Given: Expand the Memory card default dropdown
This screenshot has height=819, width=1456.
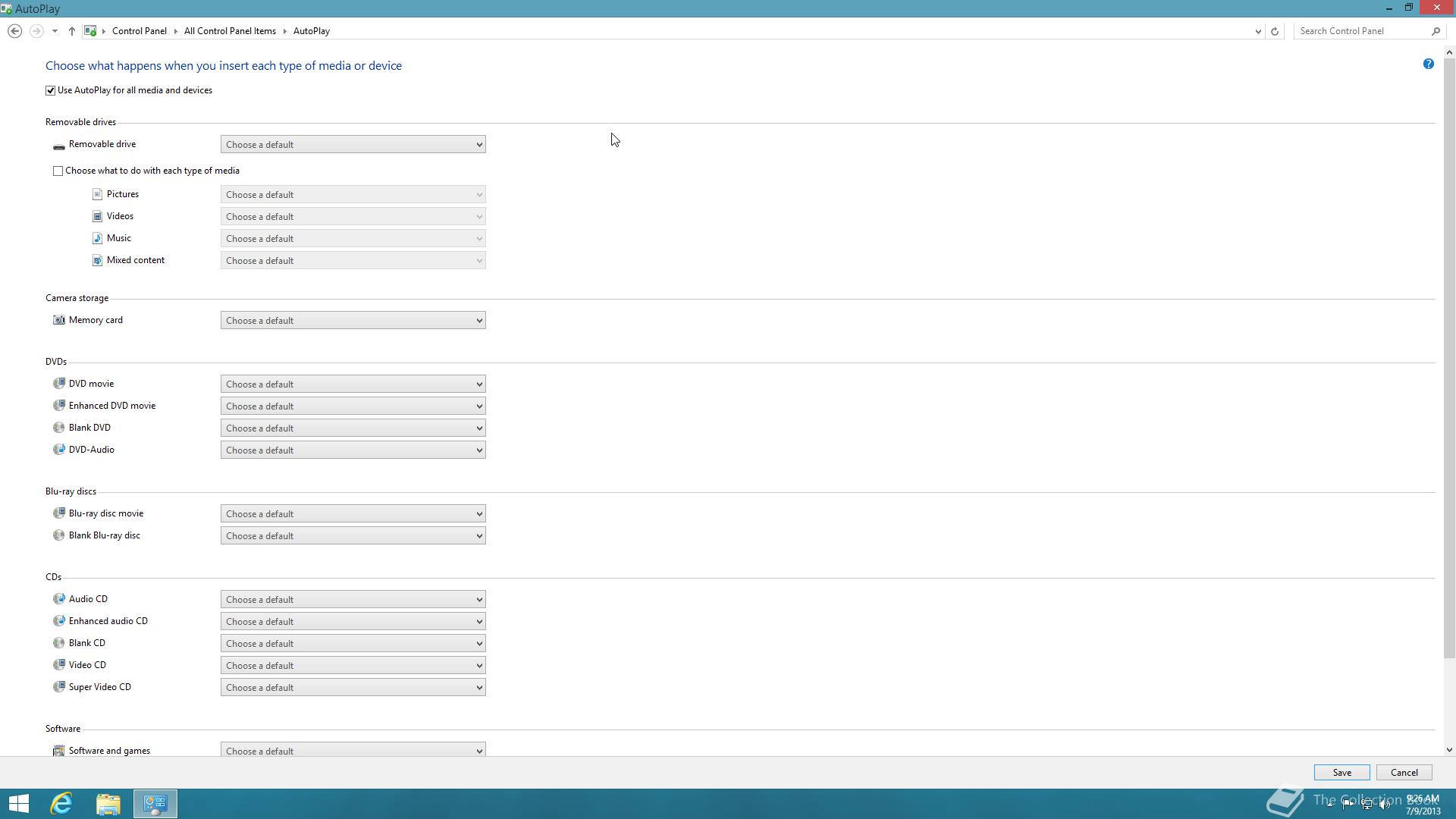Looking at the screenshot, I should pos(353,320).
